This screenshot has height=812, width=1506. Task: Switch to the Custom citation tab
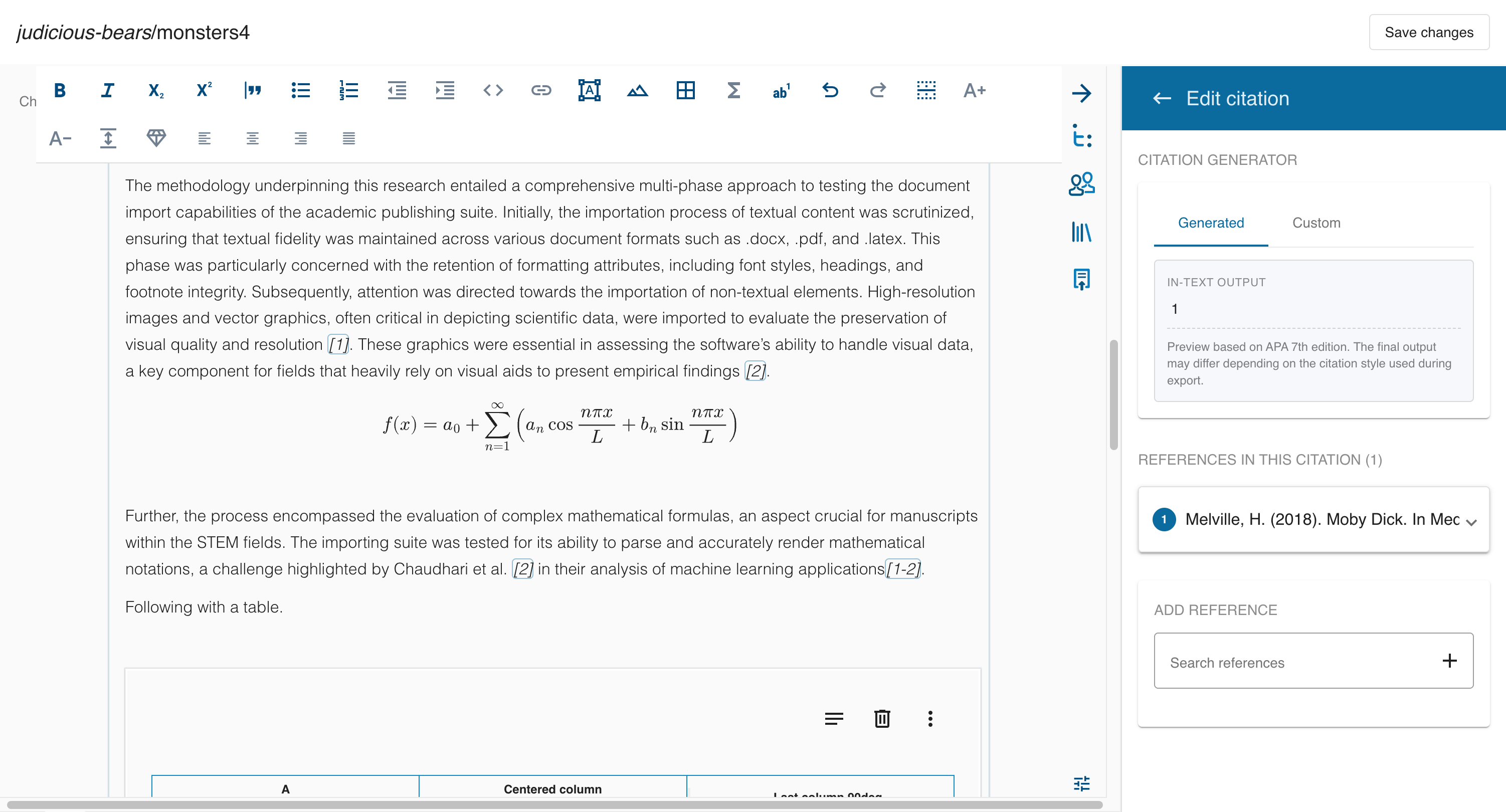pyautogui.click(x=1316, y=223)
